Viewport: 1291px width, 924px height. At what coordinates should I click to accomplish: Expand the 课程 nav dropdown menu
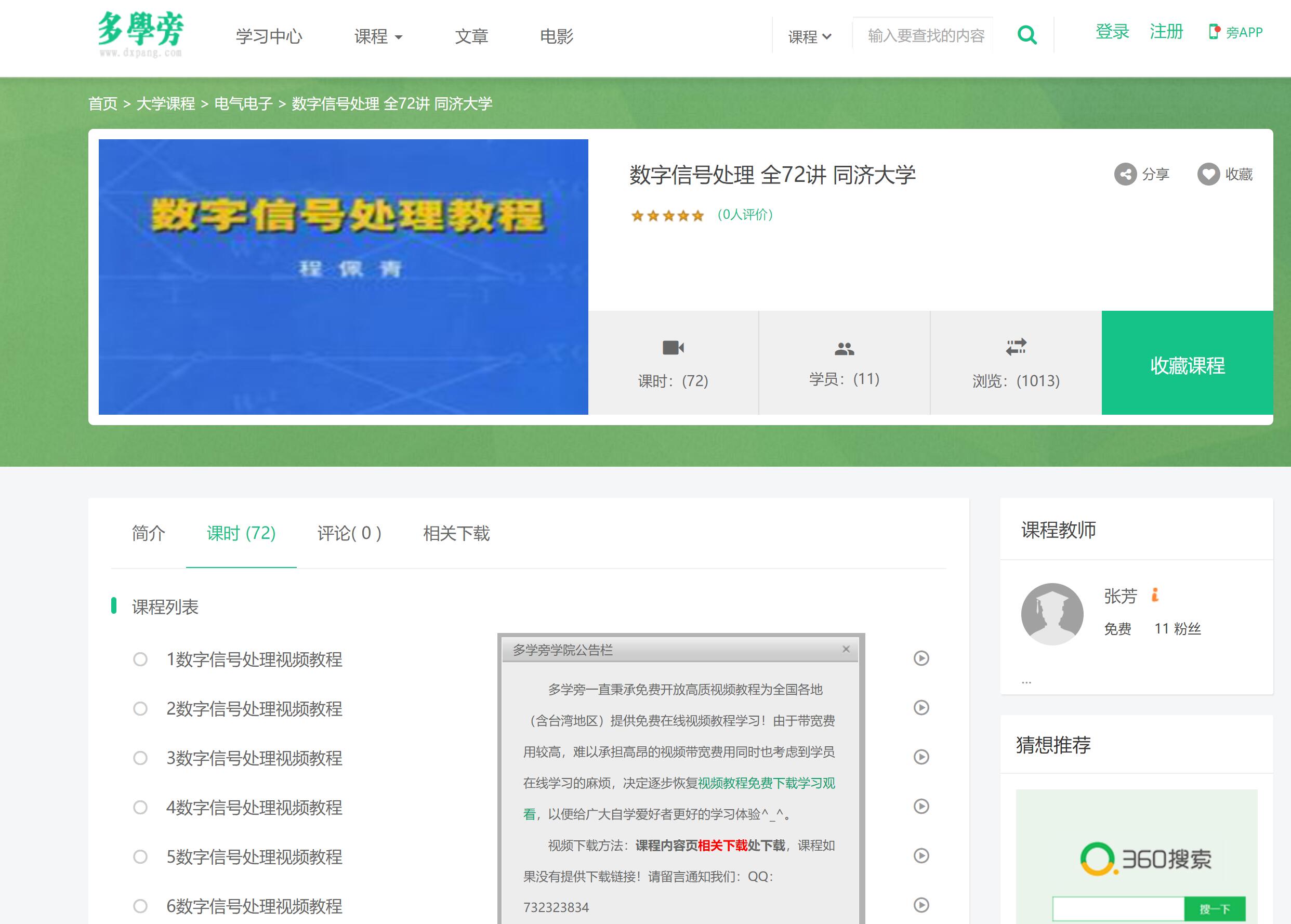(378, 37)
